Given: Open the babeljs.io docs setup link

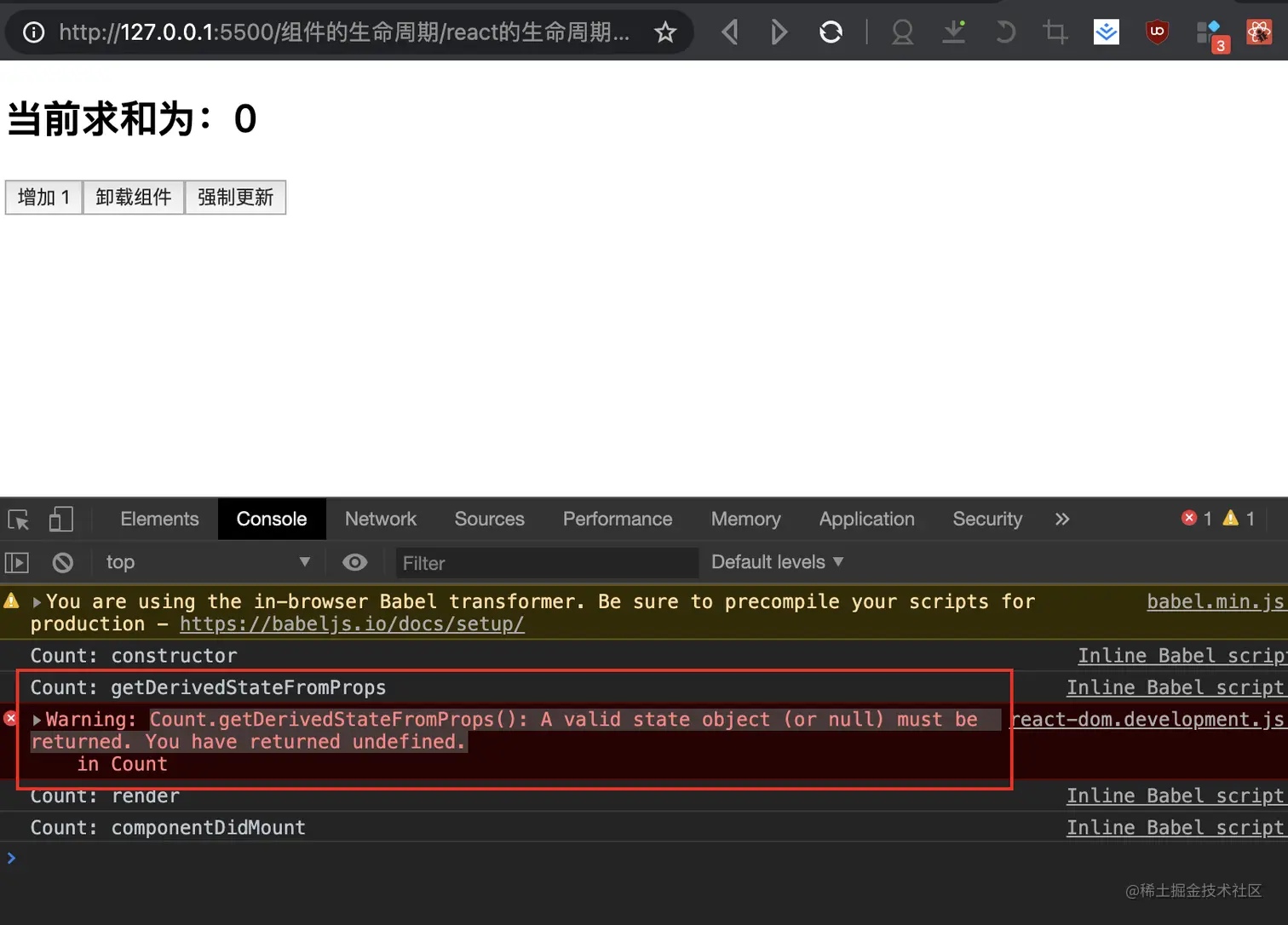Looking at the screenshot, I should tap(352, 624).
